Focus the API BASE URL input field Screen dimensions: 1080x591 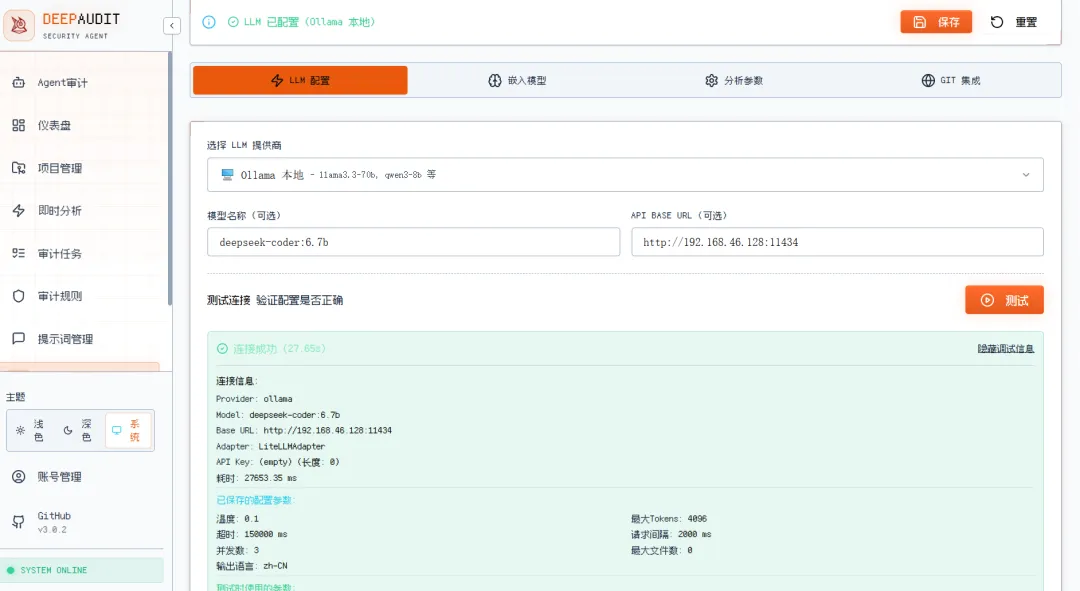coord(837,242)
